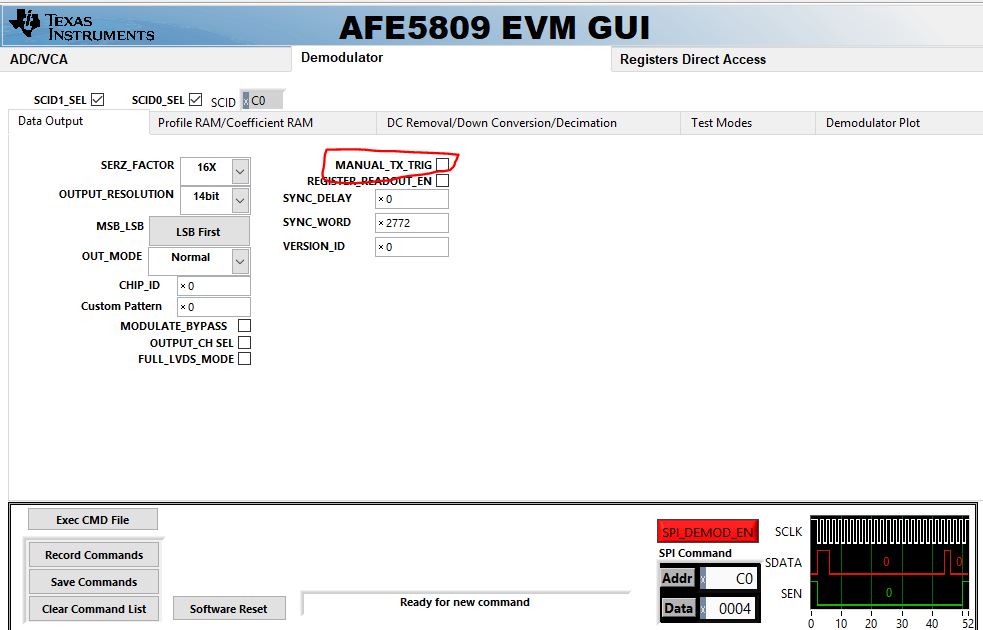
Task: Select the Demodulator tab
Action: click(x=451, y=58)
